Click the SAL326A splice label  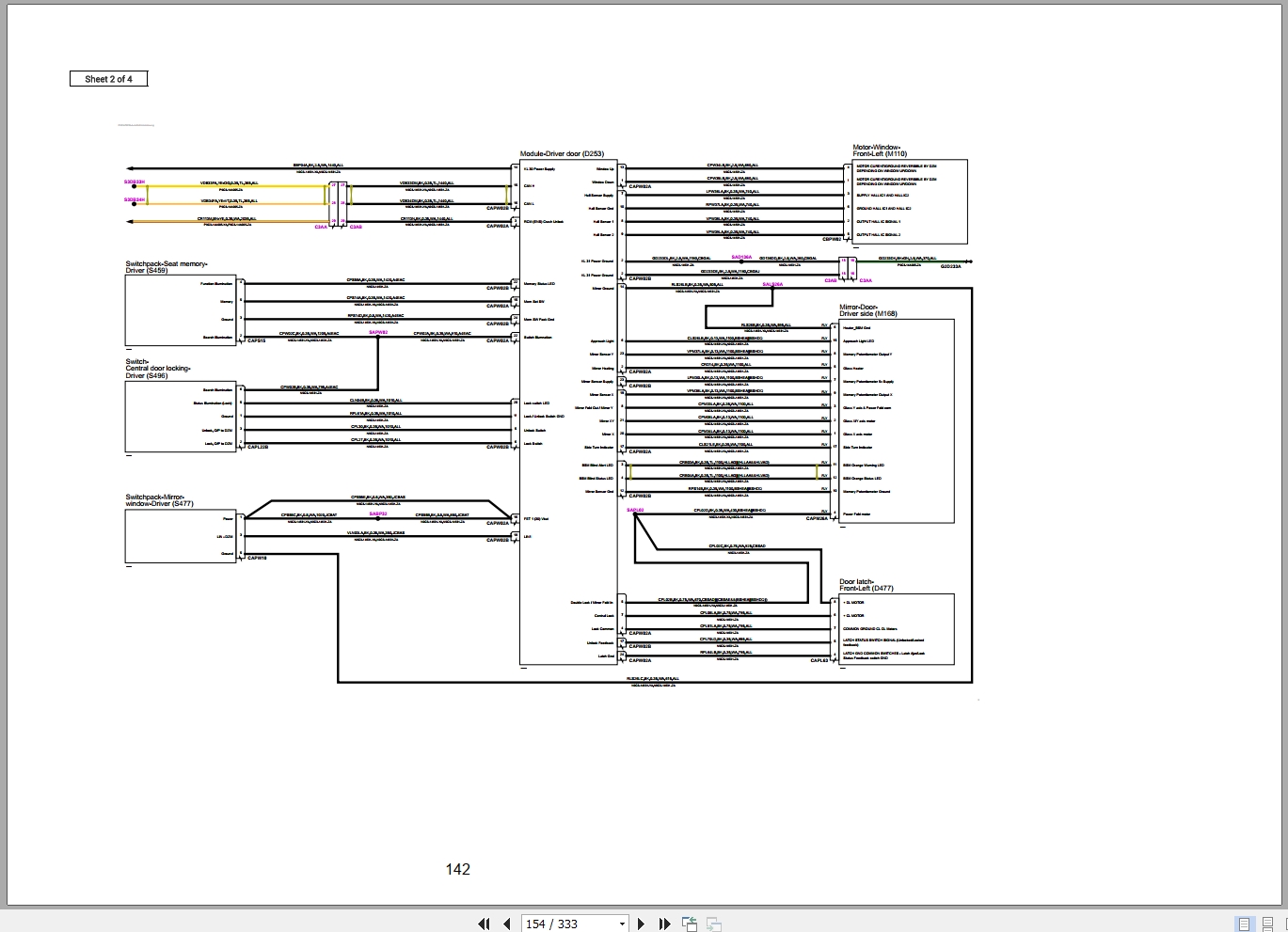(772, 283)
